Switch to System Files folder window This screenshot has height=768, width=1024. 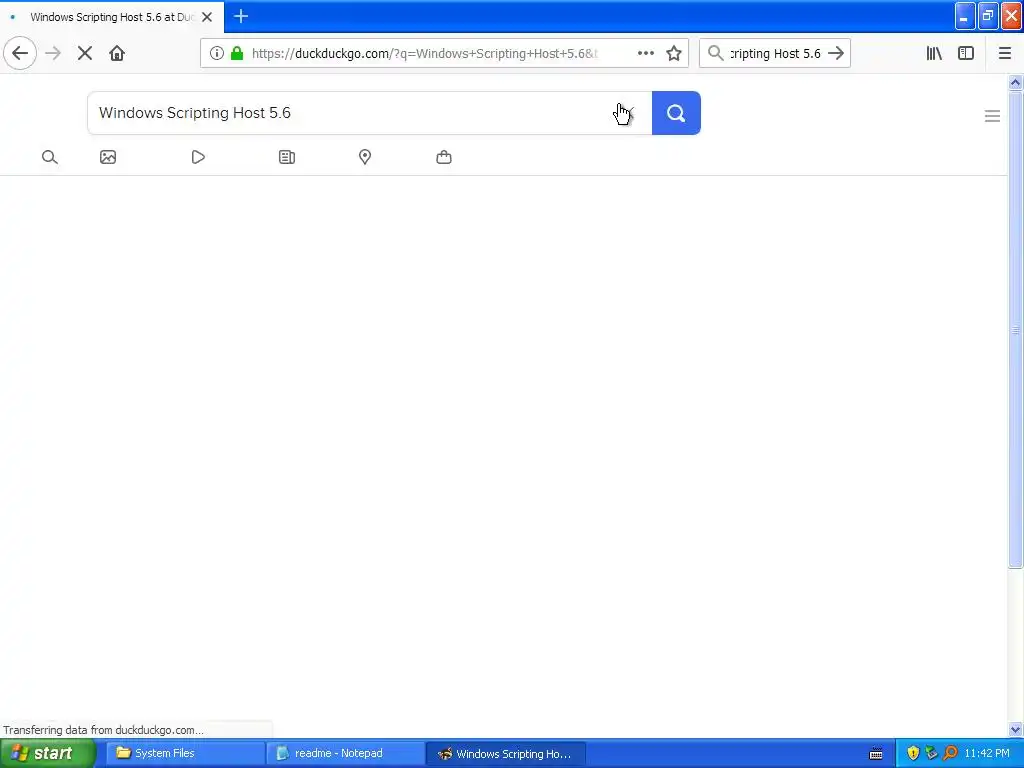point(185,753)
